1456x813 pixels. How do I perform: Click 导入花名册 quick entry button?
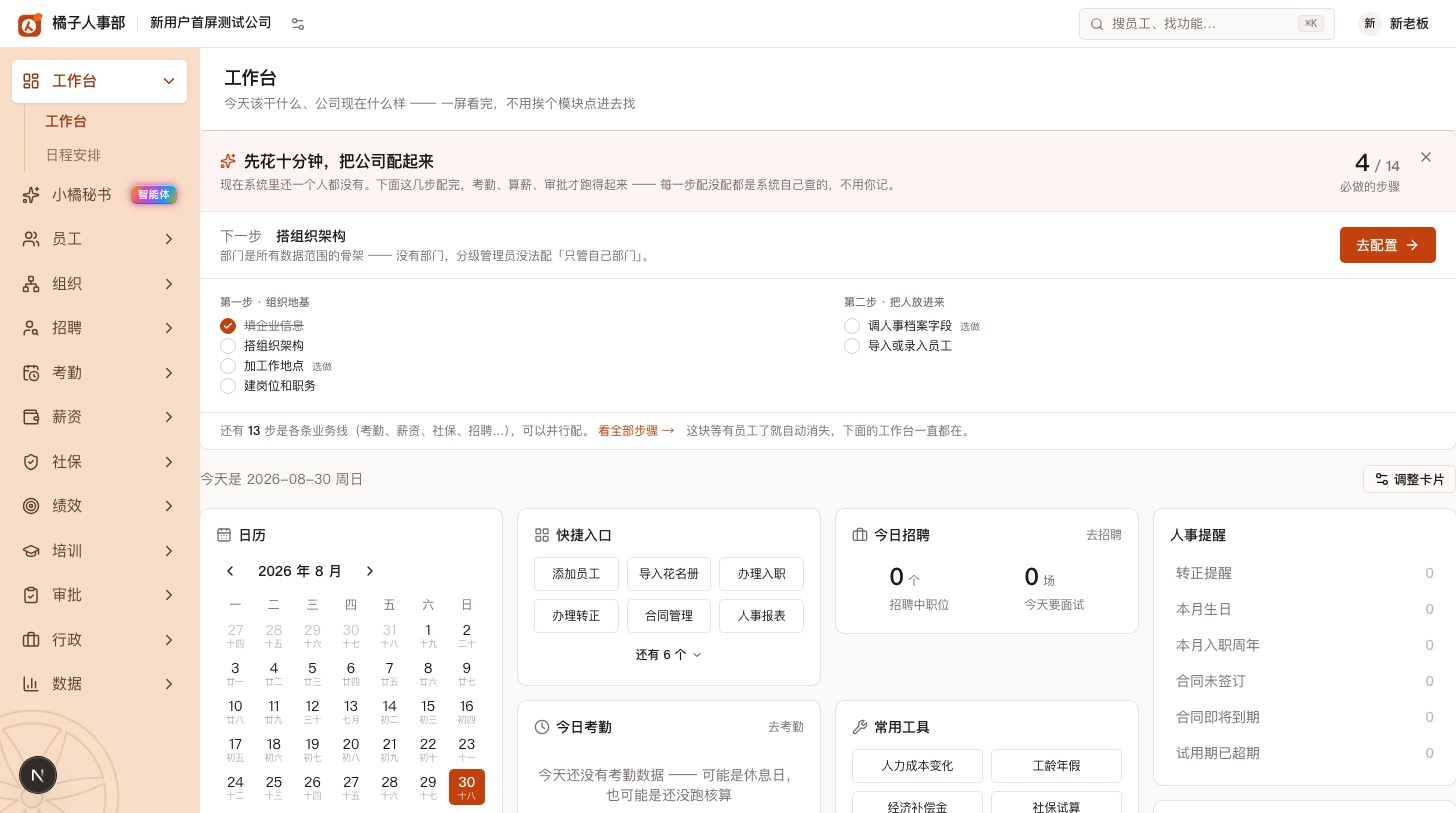(x=669, y=574)
